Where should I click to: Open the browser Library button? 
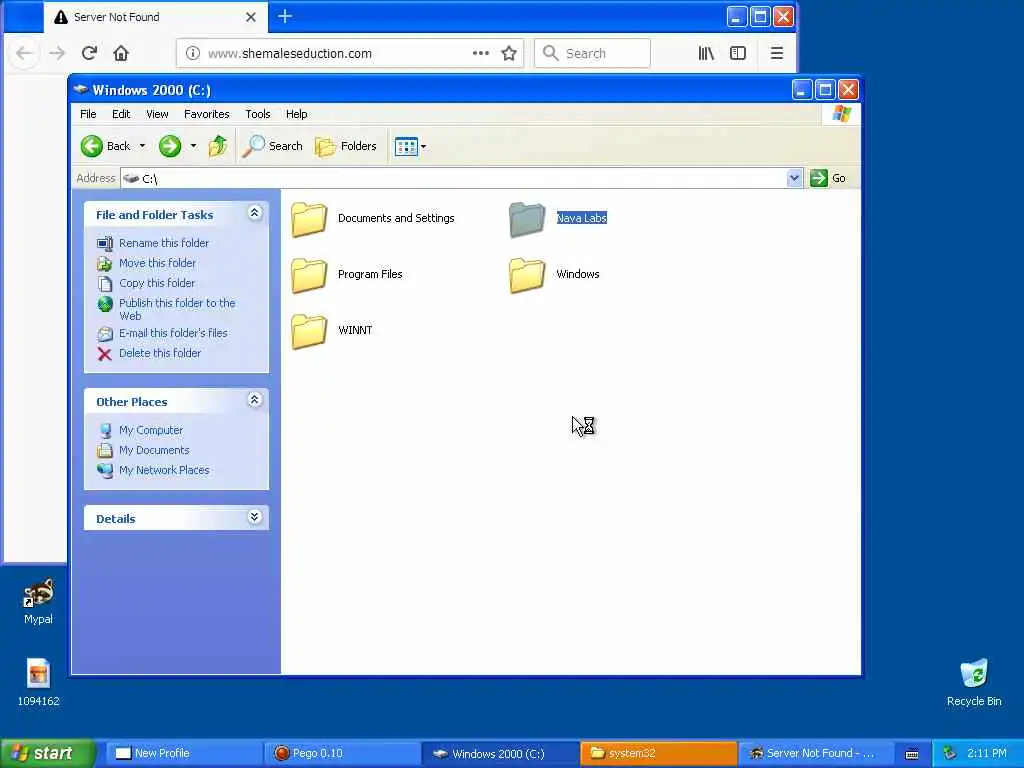click(x=706, y=53)
